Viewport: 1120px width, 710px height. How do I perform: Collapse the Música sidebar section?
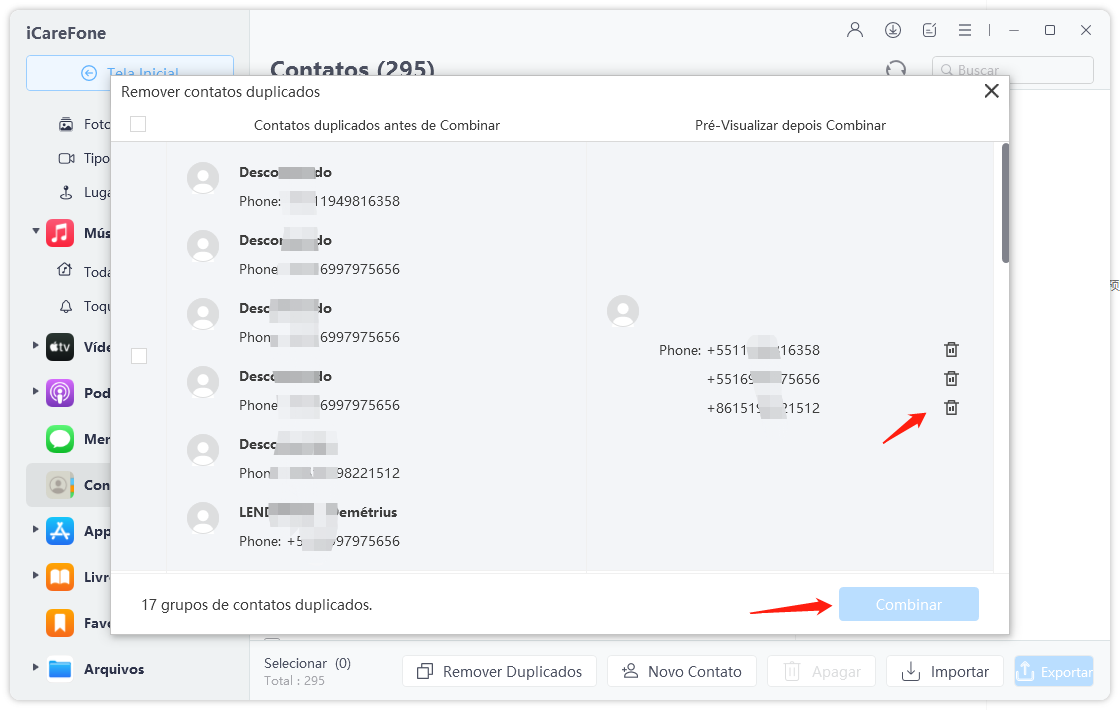coord(36,232)
